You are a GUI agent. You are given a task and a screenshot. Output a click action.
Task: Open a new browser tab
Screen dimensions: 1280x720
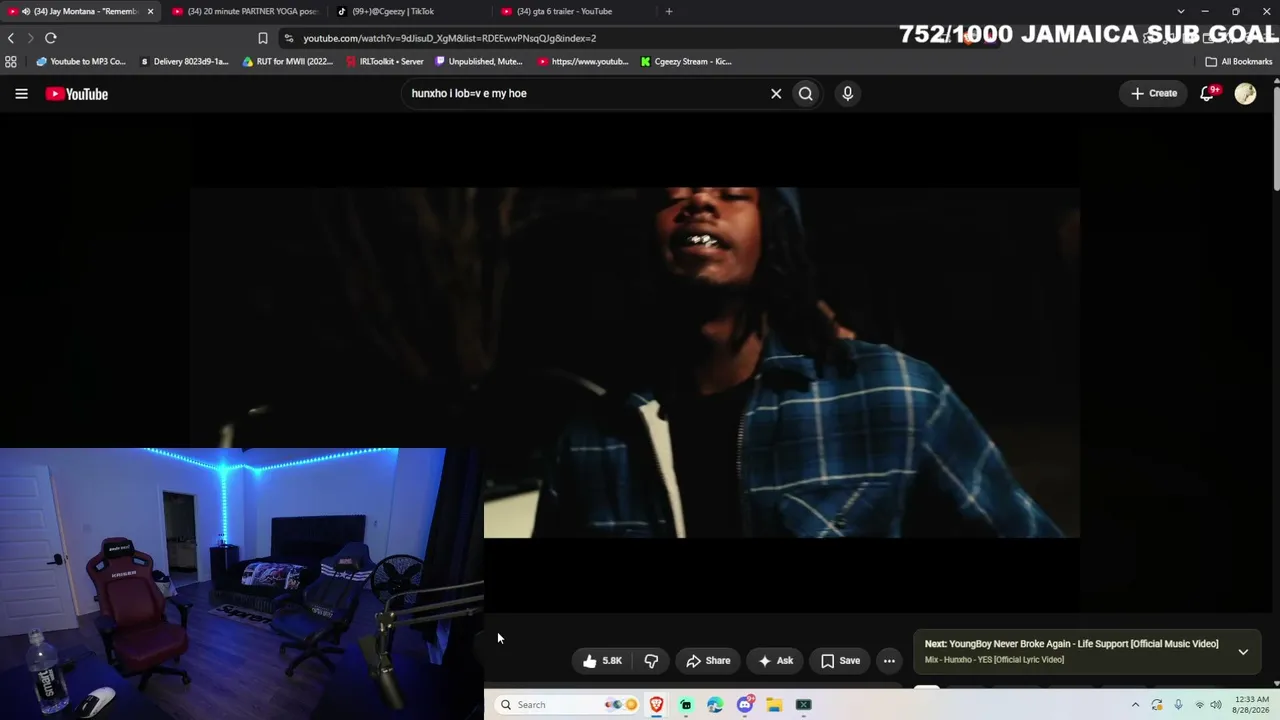669,11
